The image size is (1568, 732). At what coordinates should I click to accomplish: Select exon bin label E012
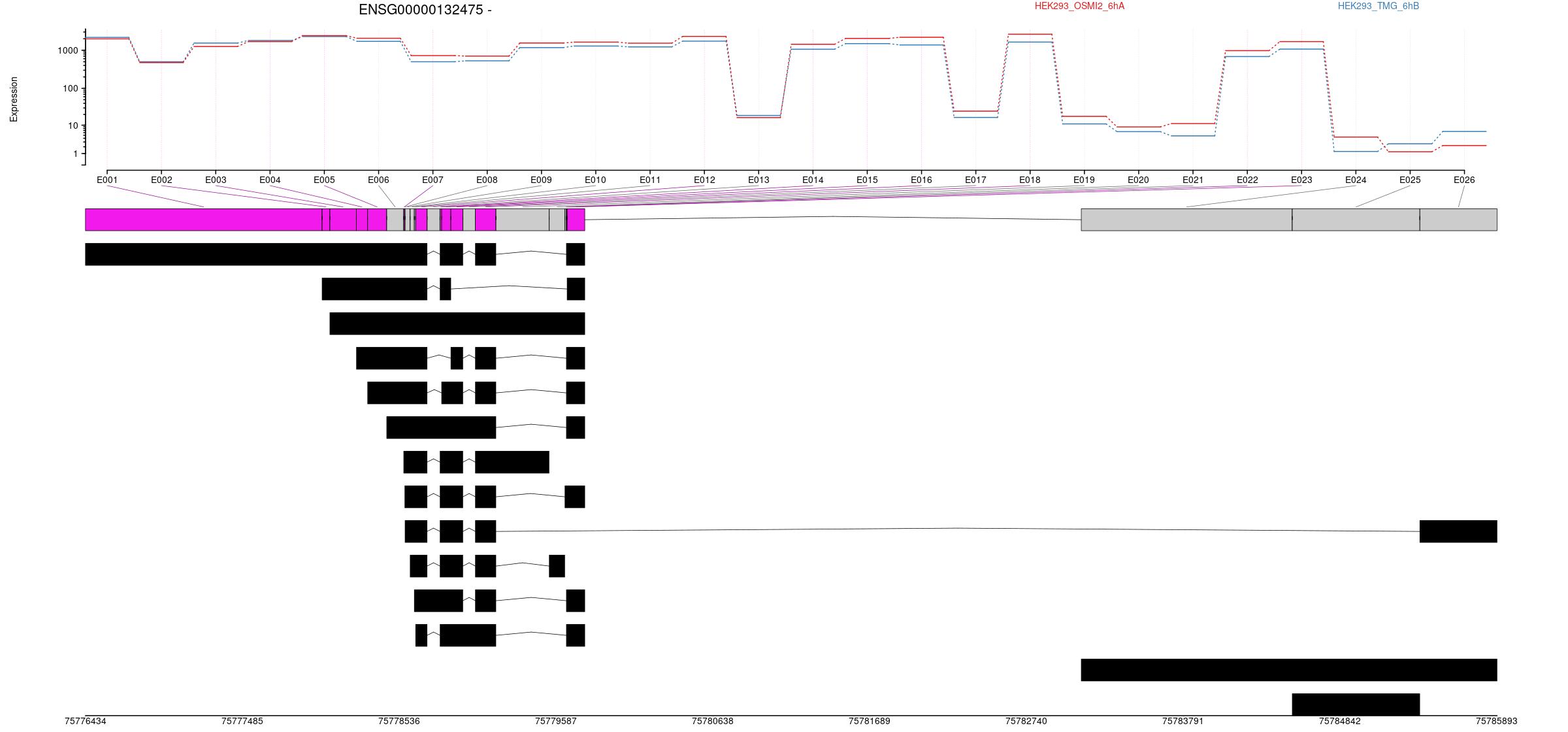point(704,180)
